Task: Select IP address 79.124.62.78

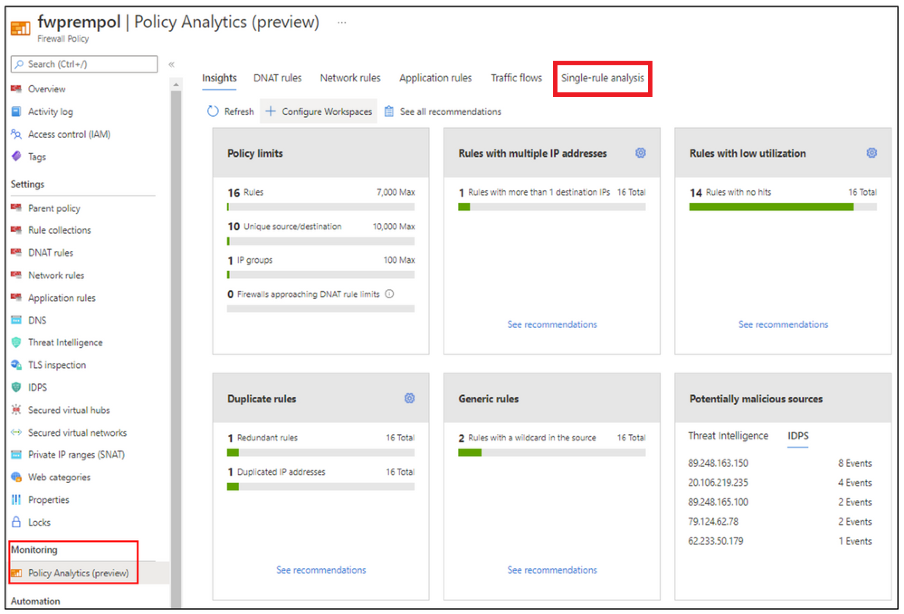Action: coord(713,522)
